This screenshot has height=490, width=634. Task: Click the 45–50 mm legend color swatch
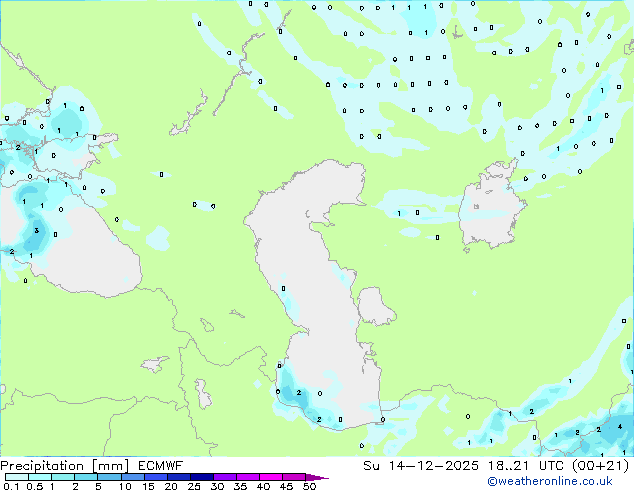[x=294, y=477]
